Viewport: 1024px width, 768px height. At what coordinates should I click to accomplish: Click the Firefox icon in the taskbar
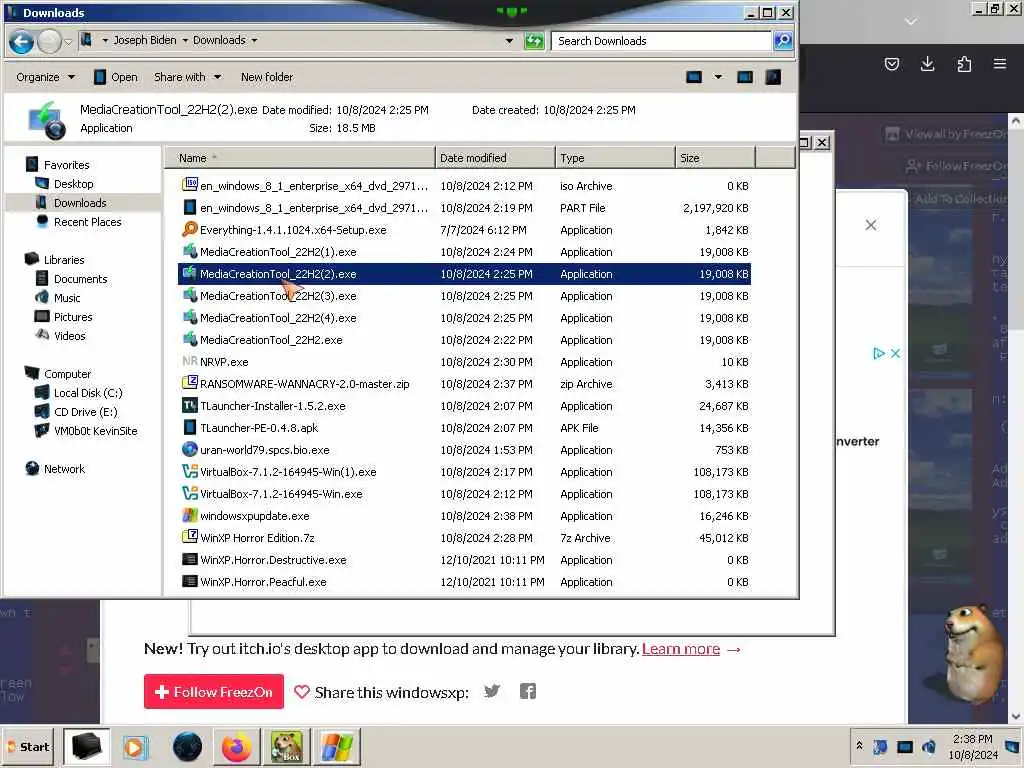[236, 746]
